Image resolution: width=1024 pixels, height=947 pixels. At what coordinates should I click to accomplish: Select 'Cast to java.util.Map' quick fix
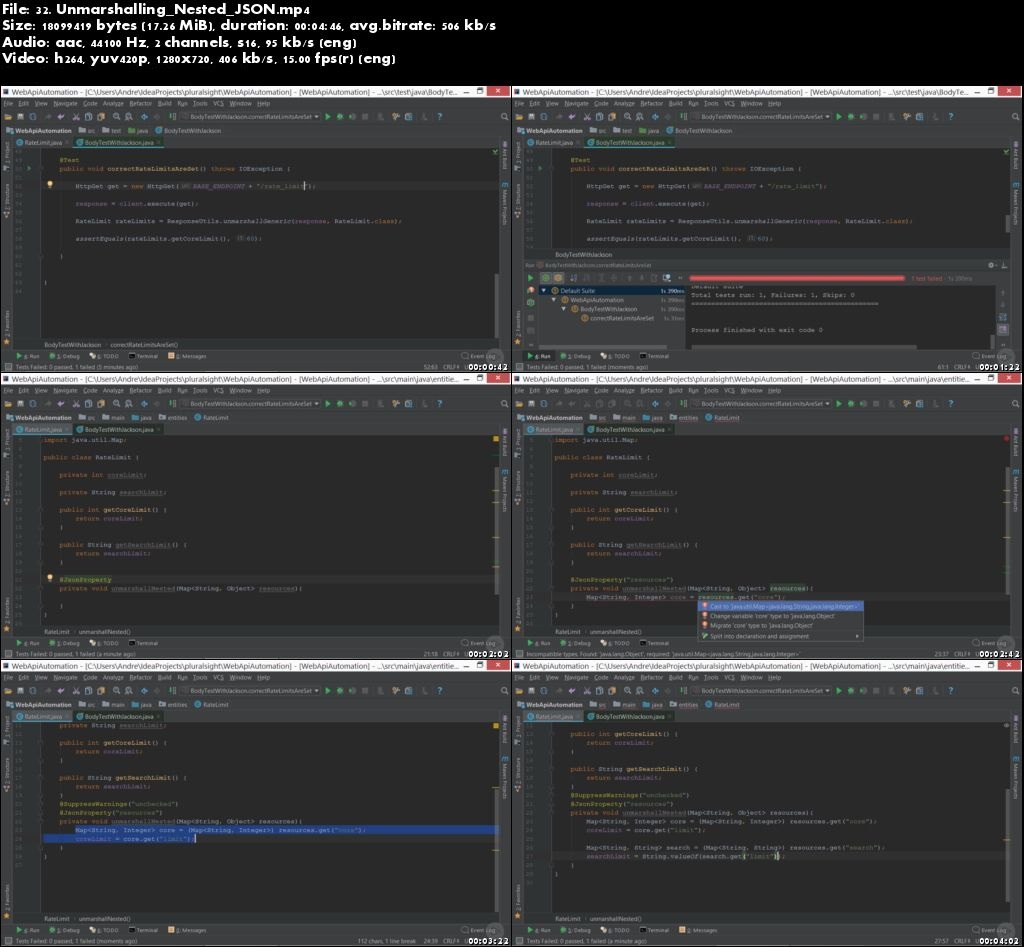point(782,606)
